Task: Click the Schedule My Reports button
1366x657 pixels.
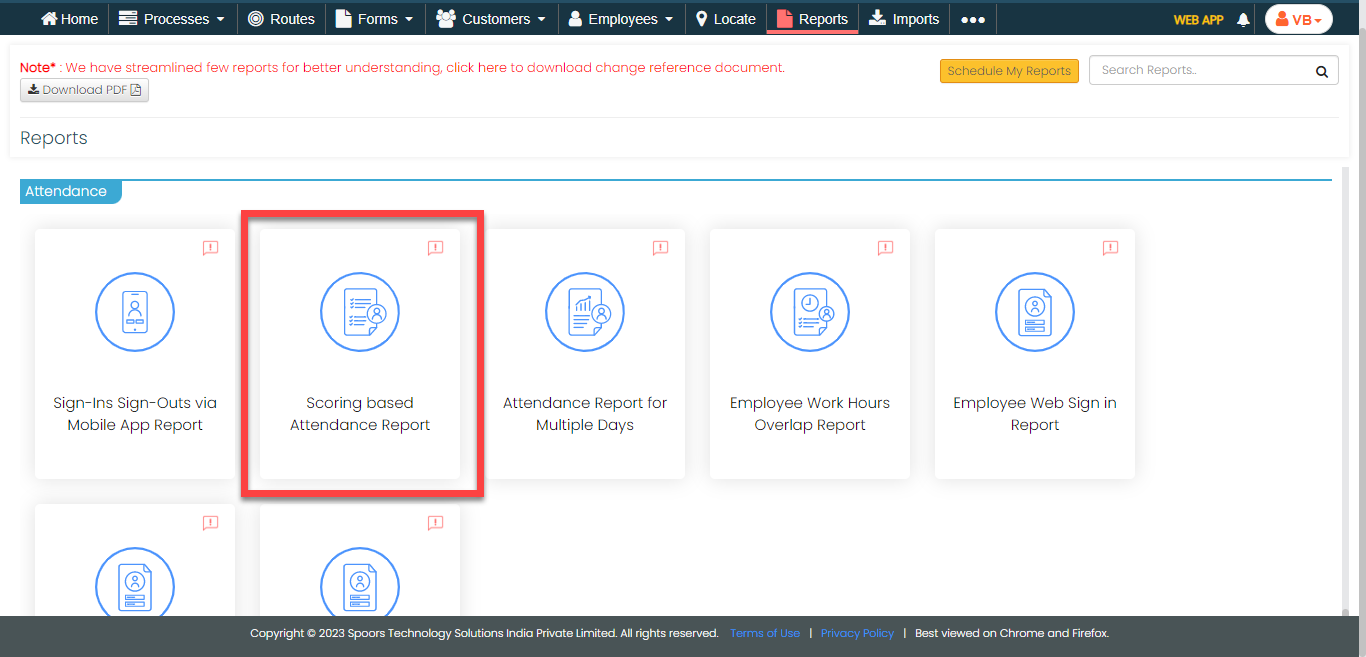Action: 1009,71
